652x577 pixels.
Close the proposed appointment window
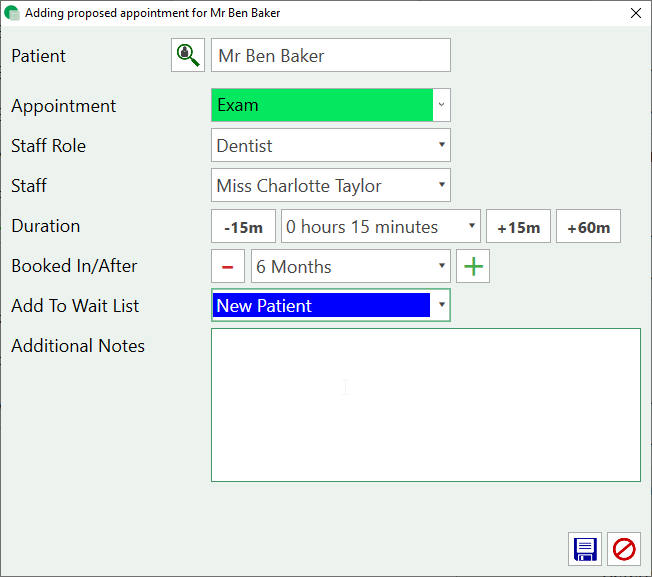click(635, 13)
